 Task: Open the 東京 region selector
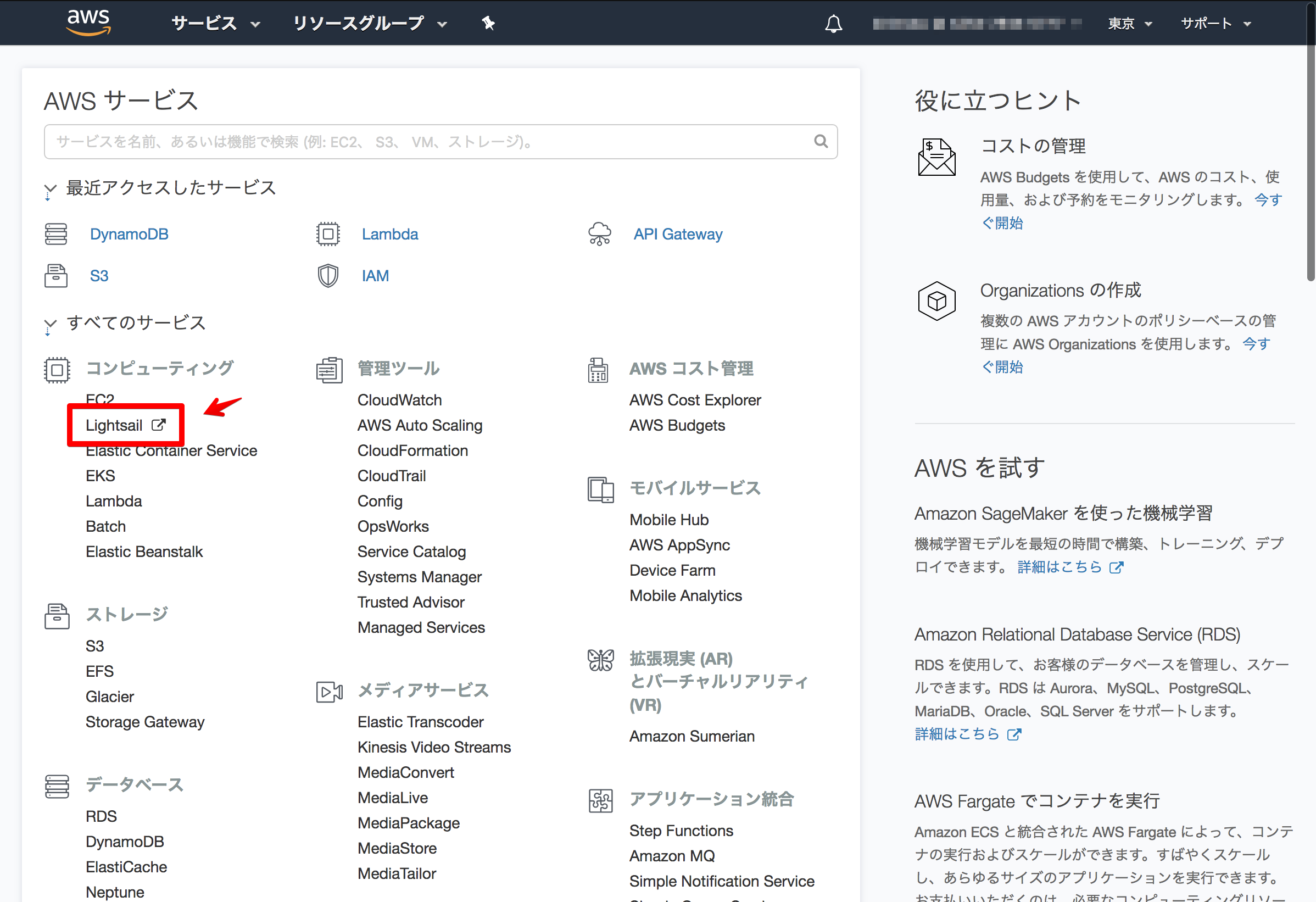coord(1130,23)
